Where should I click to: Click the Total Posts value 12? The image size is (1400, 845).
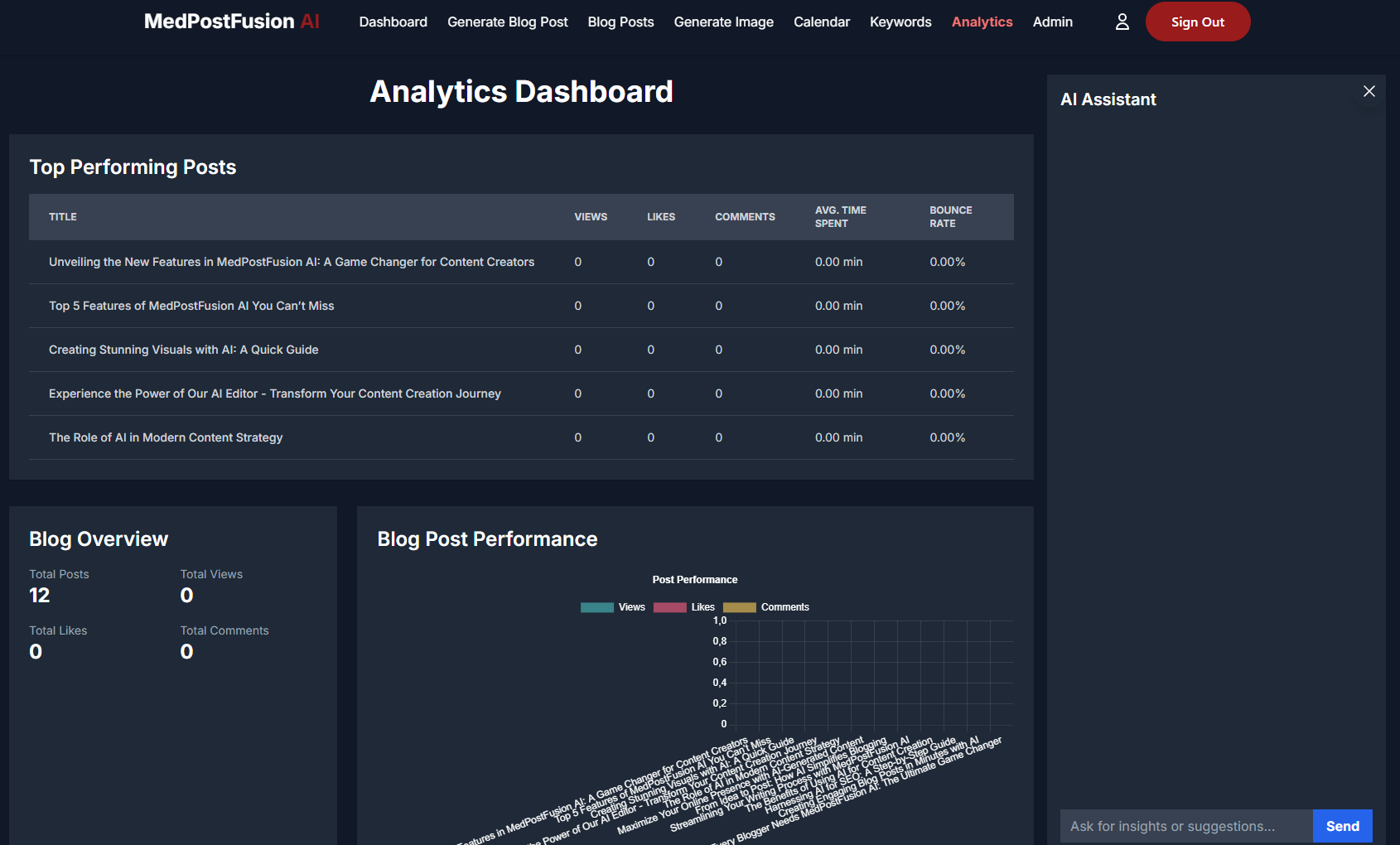40,595
